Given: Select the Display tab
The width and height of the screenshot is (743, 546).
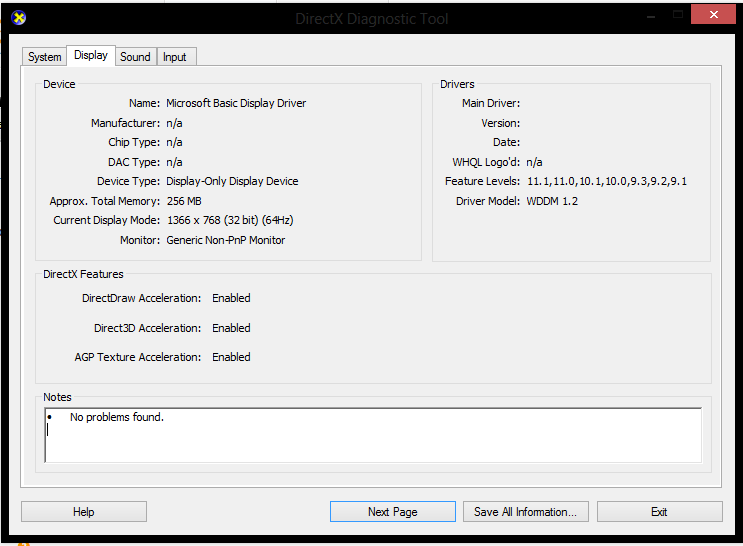Looking at the screenshot, I should point(91,55).
